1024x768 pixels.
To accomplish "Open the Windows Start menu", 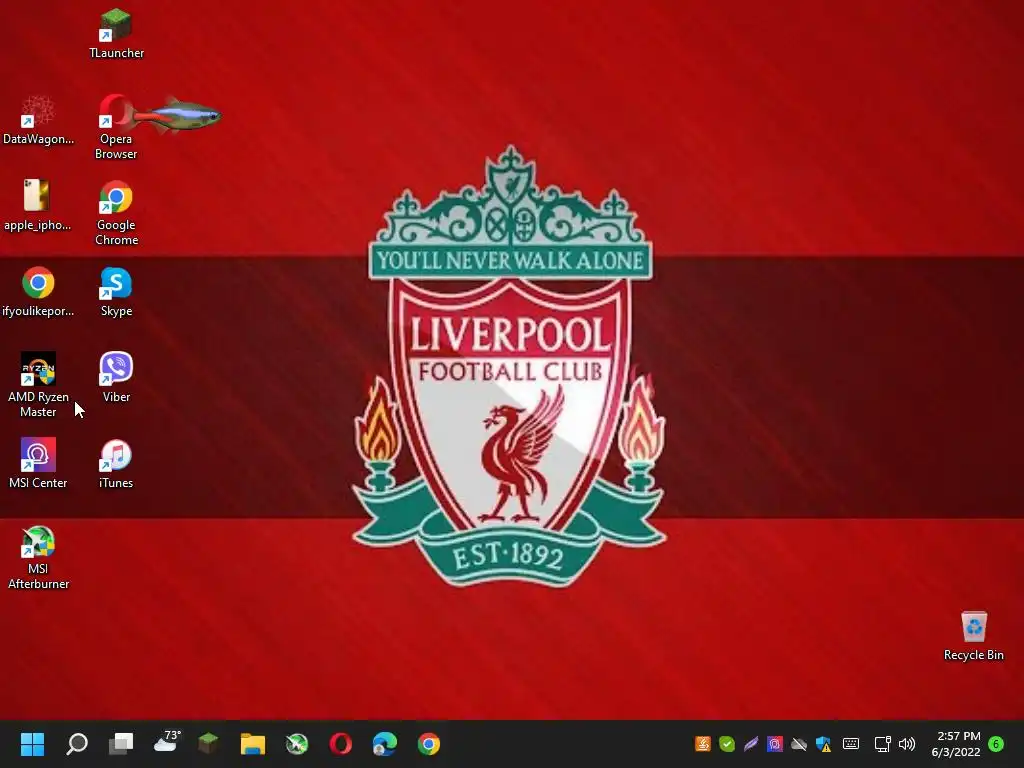I will [x=32, y=743].
